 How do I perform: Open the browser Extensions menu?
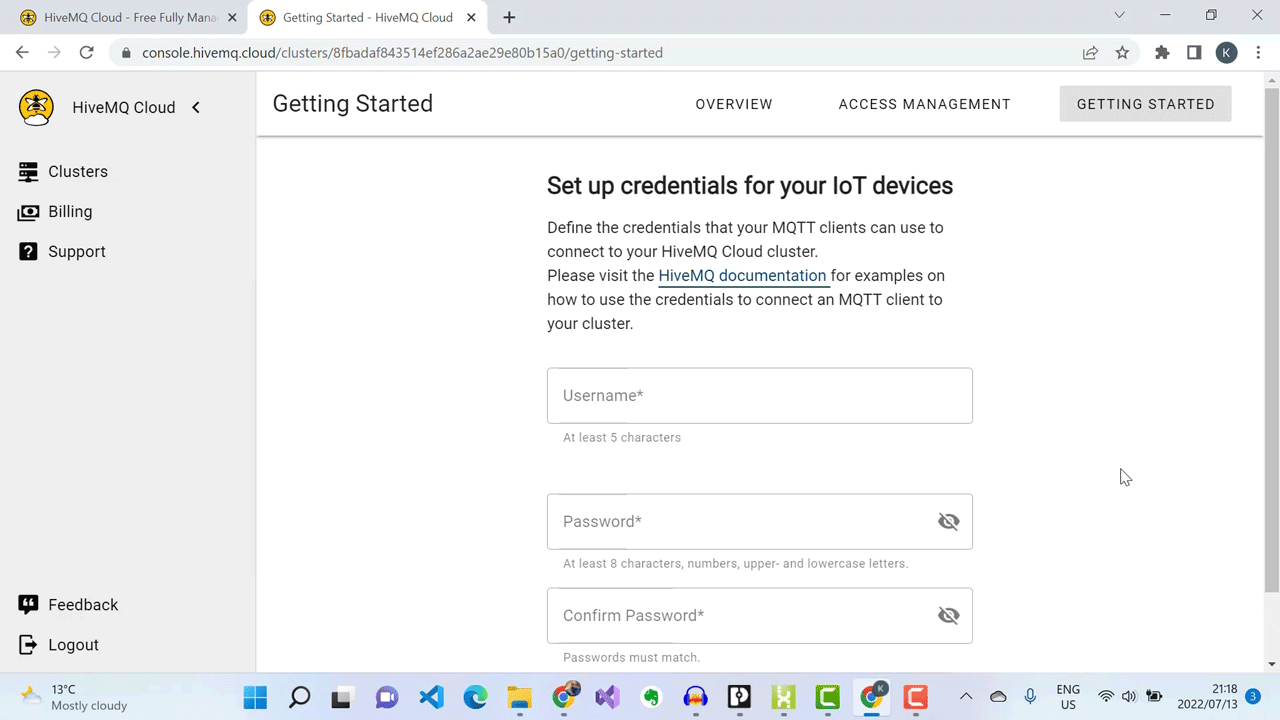click(x=1162, y=53)
